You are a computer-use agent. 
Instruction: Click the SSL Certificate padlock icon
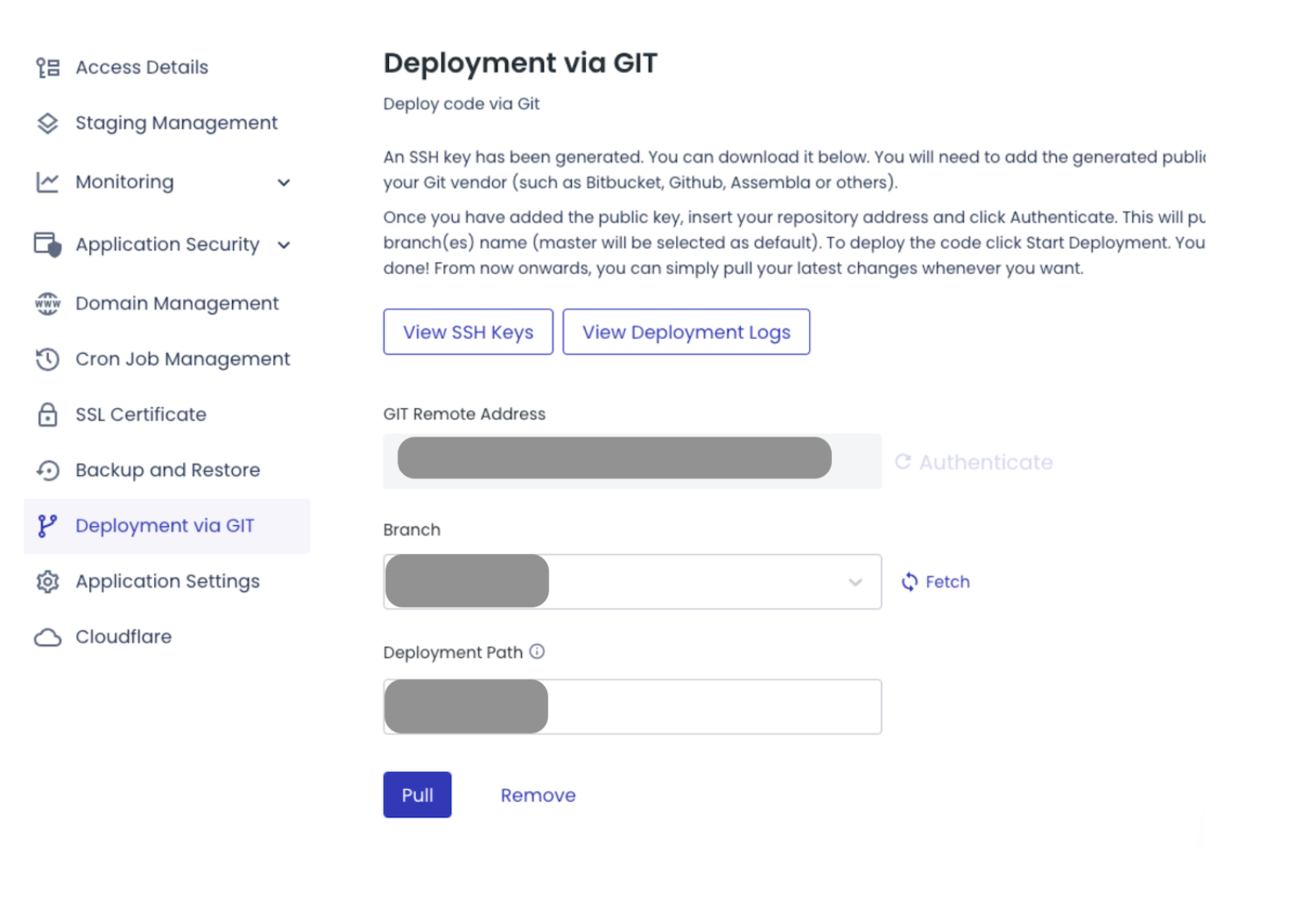coord(48,414)
